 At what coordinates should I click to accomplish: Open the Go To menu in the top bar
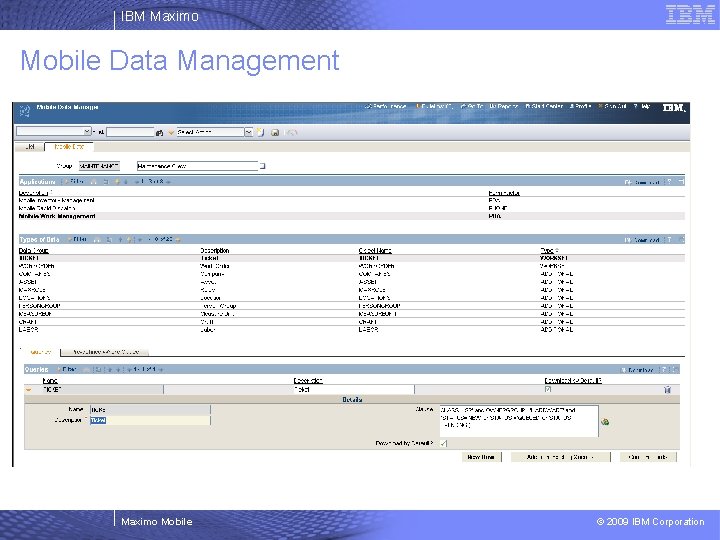(472, 106)
